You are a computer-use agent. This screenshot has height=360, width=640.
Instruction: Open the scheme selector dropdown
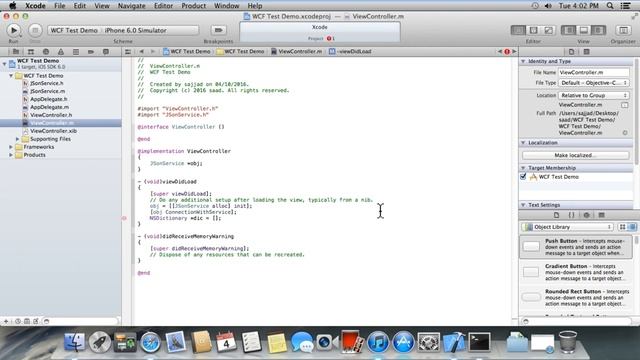click(123, 31)
